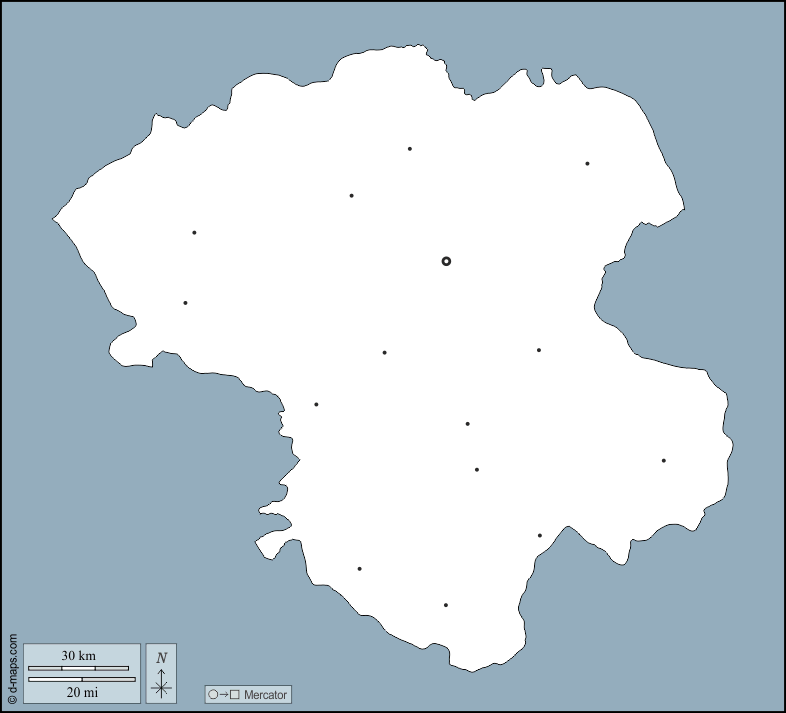Select the northernmost city dot
786x713 pixels.
pyautogui.click(x=410, y=149)
